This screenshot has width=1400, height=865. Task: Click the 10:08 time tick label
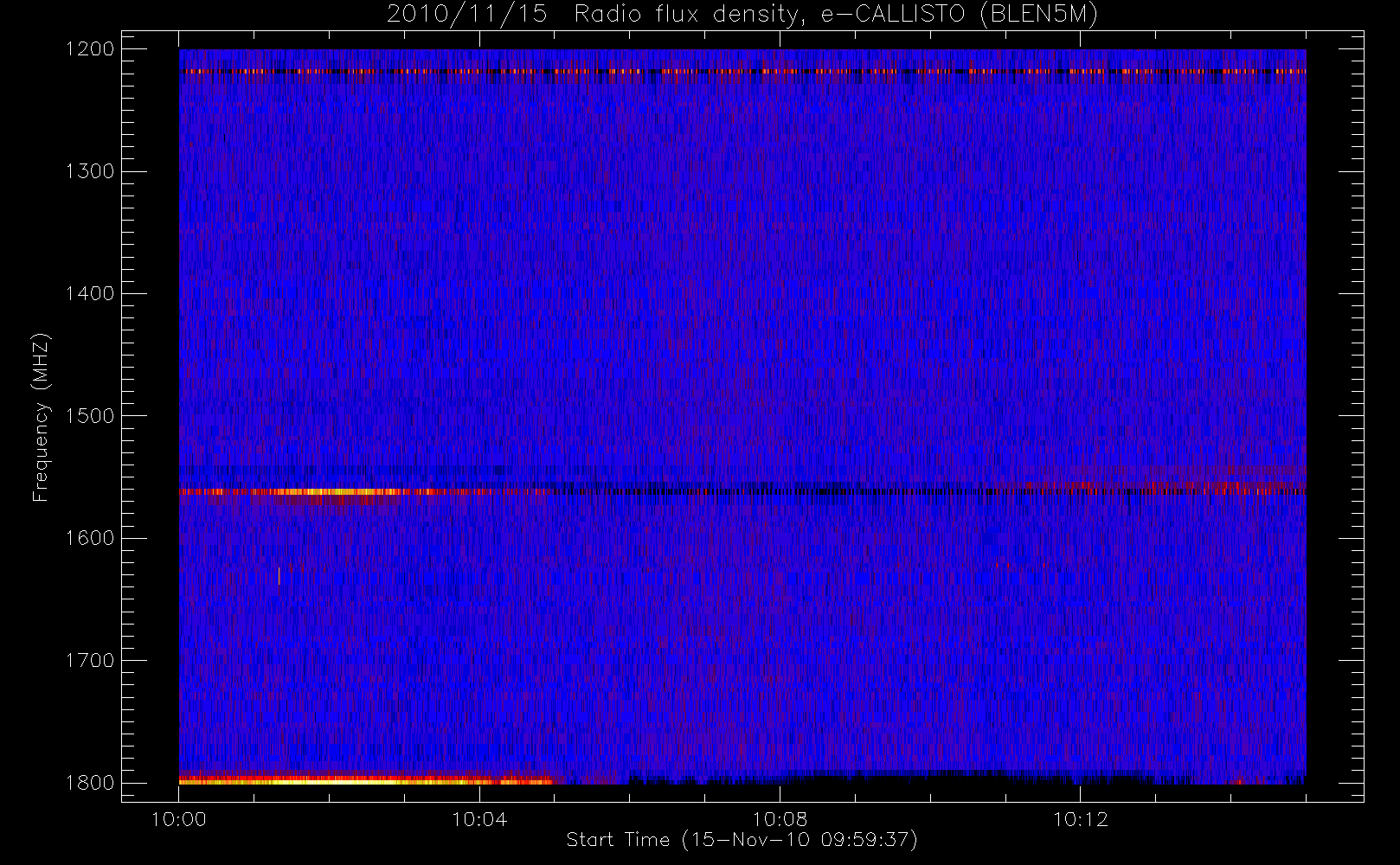[780, 819]
